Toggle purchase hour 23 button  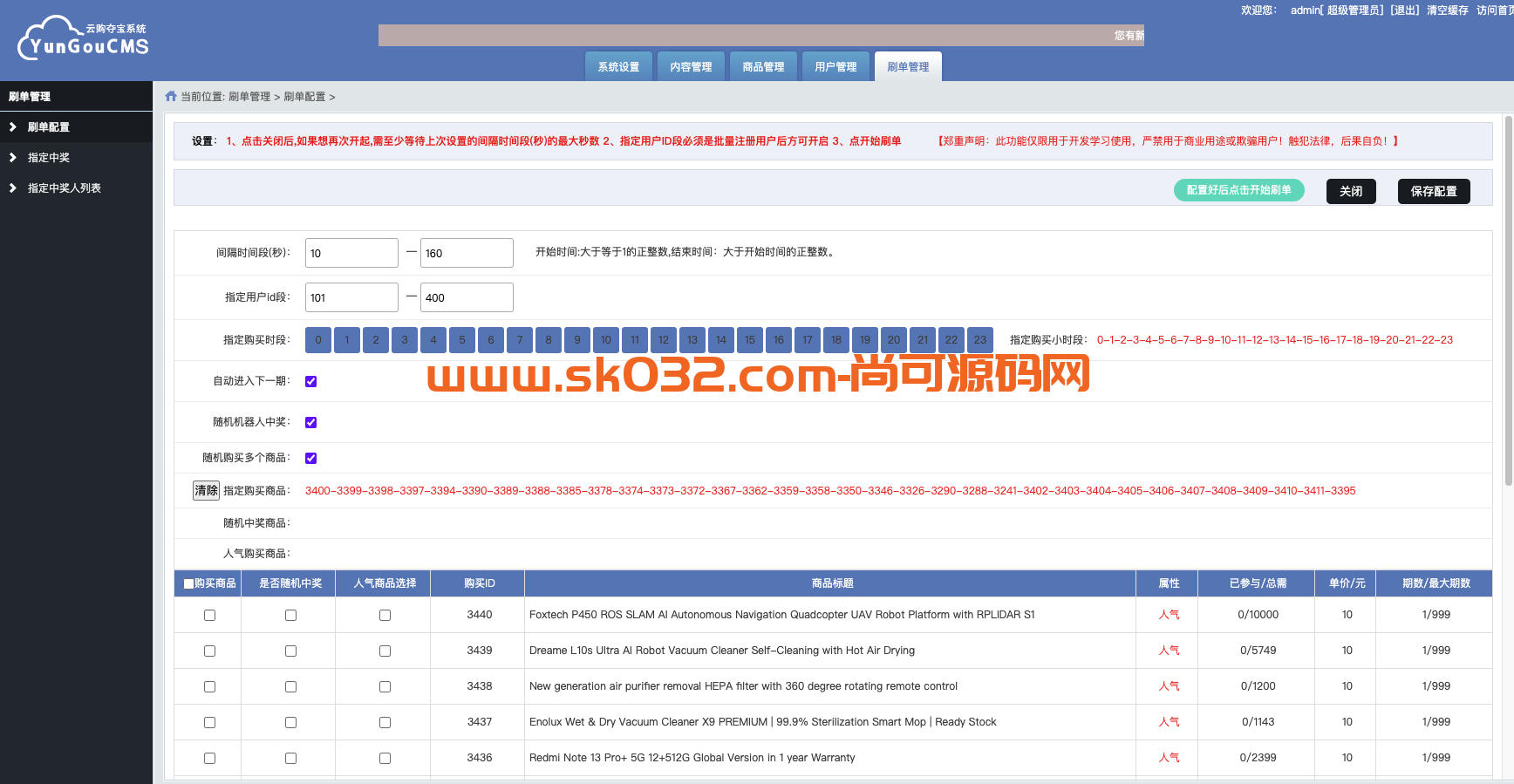click(980, 340)
